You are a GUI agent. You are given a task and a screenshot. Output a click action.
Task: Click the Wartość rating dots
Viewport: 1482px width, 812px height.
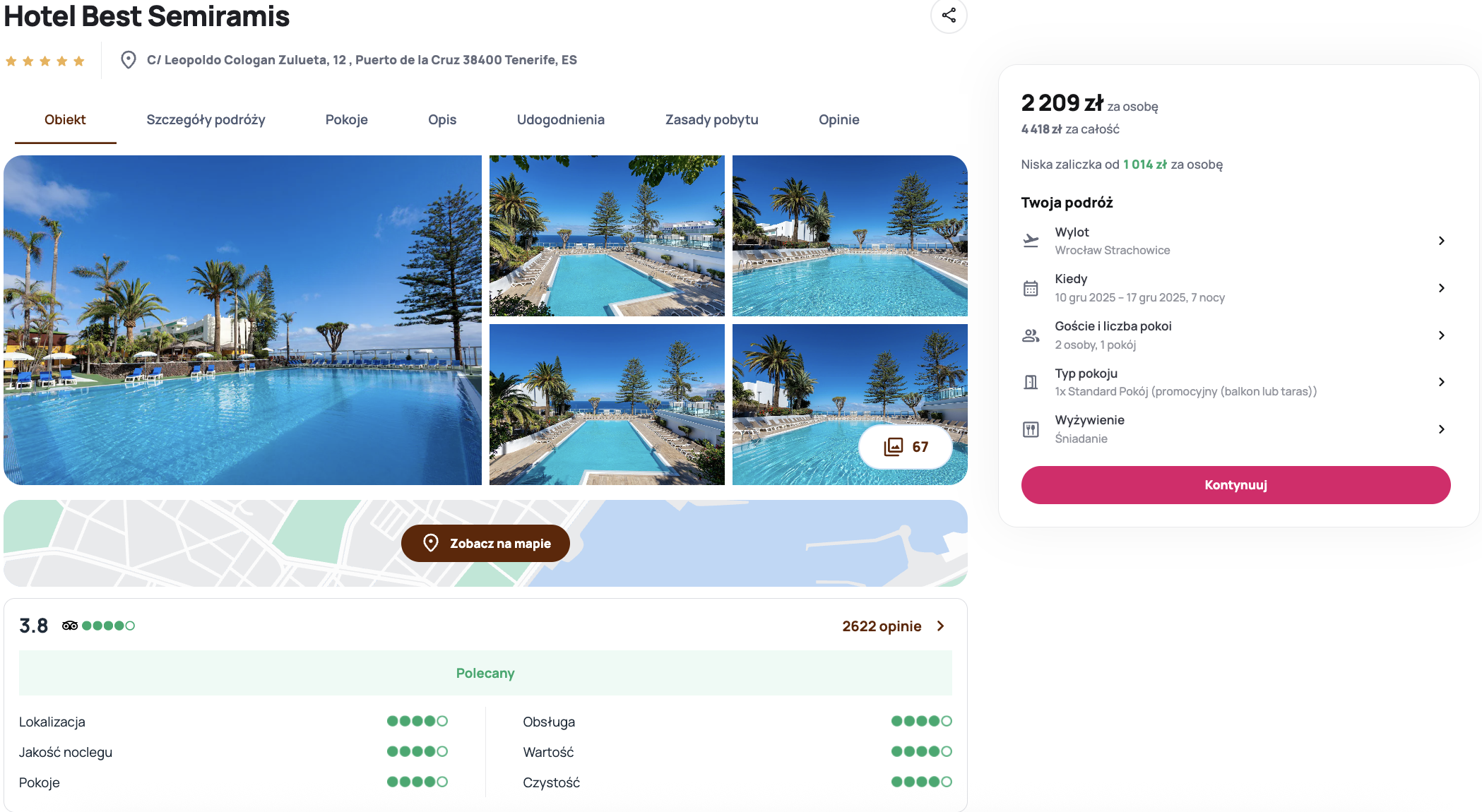(921, 751)
